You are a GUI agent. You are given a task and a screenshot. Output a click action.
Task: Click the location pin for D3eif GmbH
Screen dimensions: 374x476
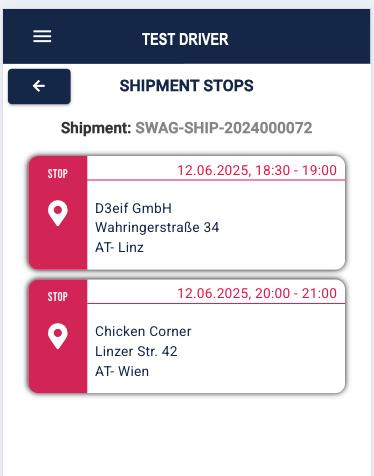tap(58, 213)
